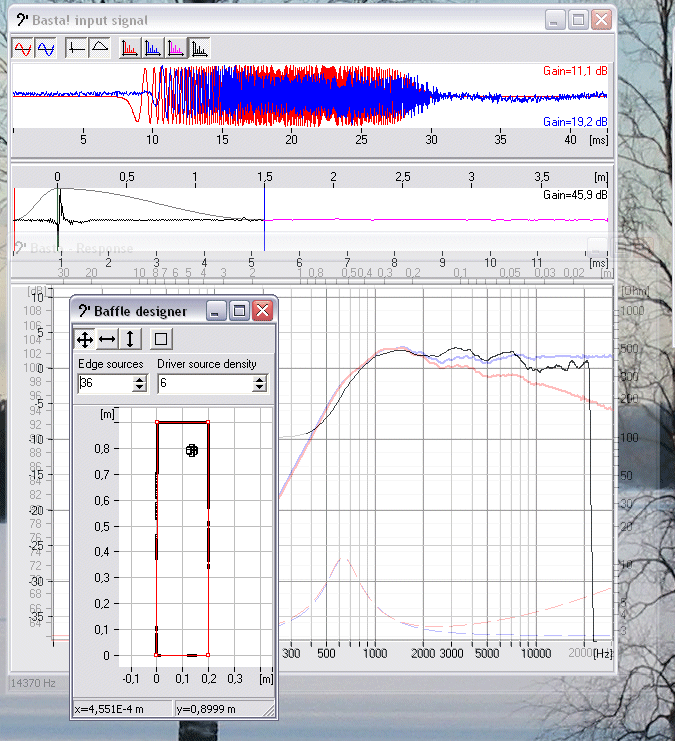Viewport: 675px width, 741px height.
Task: Click the bottom-right baffle corner handle
Action: (208, 655)
